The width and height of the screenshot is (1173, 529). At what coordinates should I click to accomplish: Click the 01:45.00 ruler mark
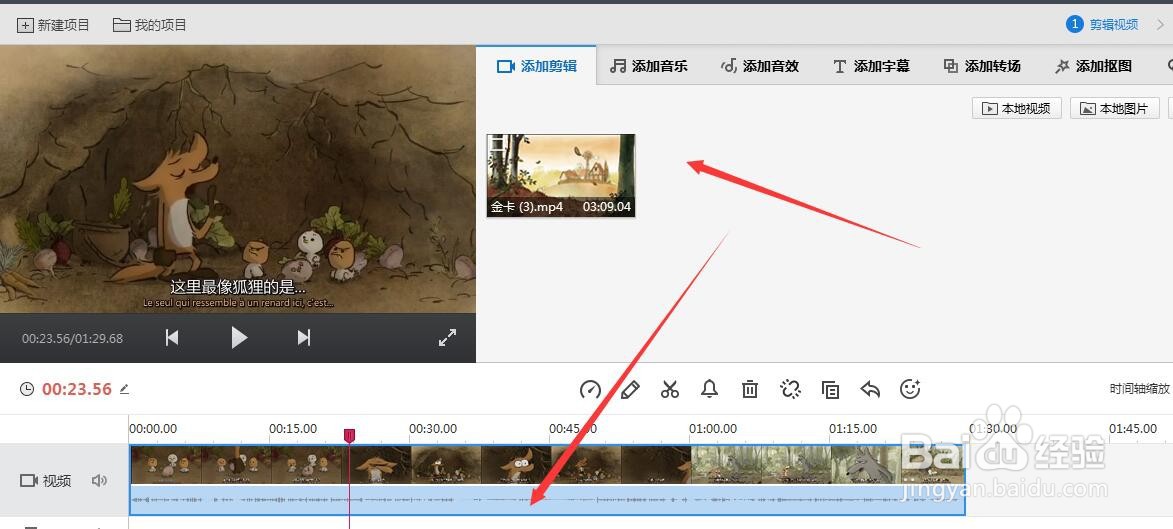coord(1133,429)
